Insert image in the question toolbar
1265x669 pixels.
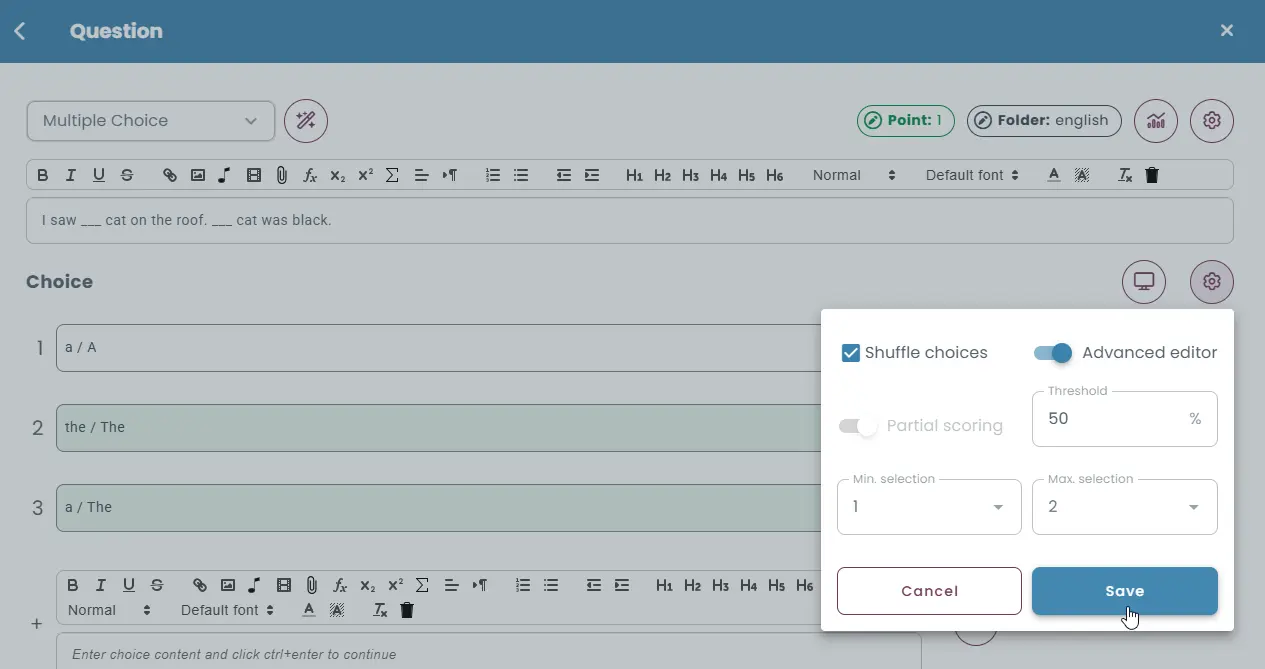[198, 175]
